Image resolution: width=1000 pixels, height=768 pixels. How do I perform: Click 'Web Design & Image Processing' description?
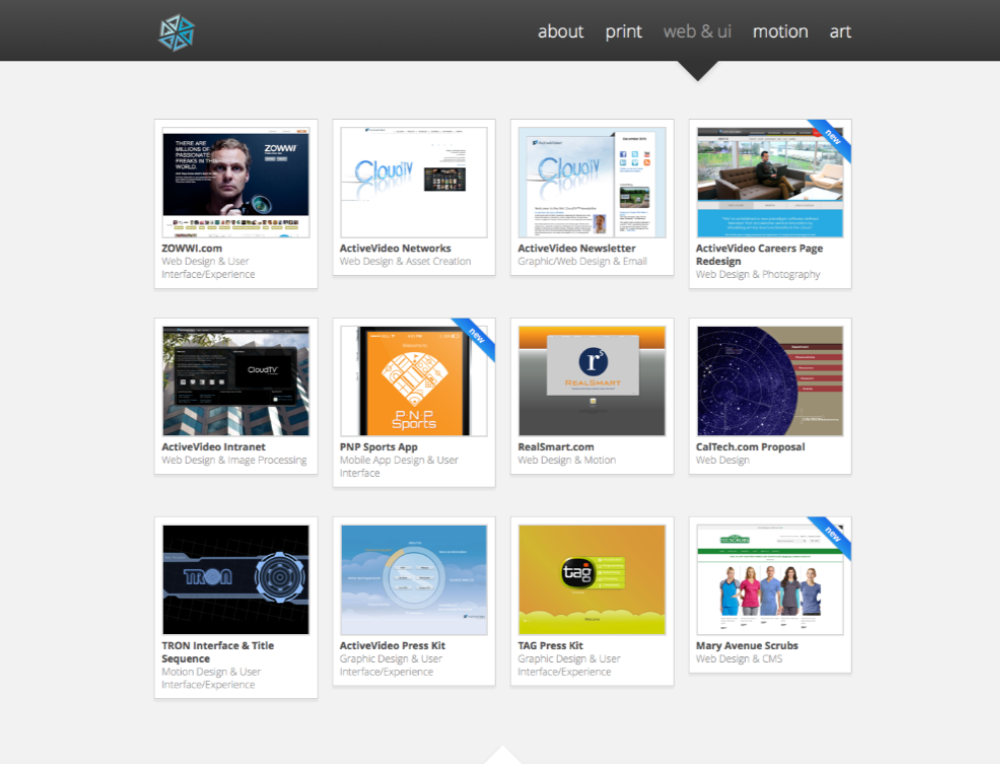tap(234, 461)
